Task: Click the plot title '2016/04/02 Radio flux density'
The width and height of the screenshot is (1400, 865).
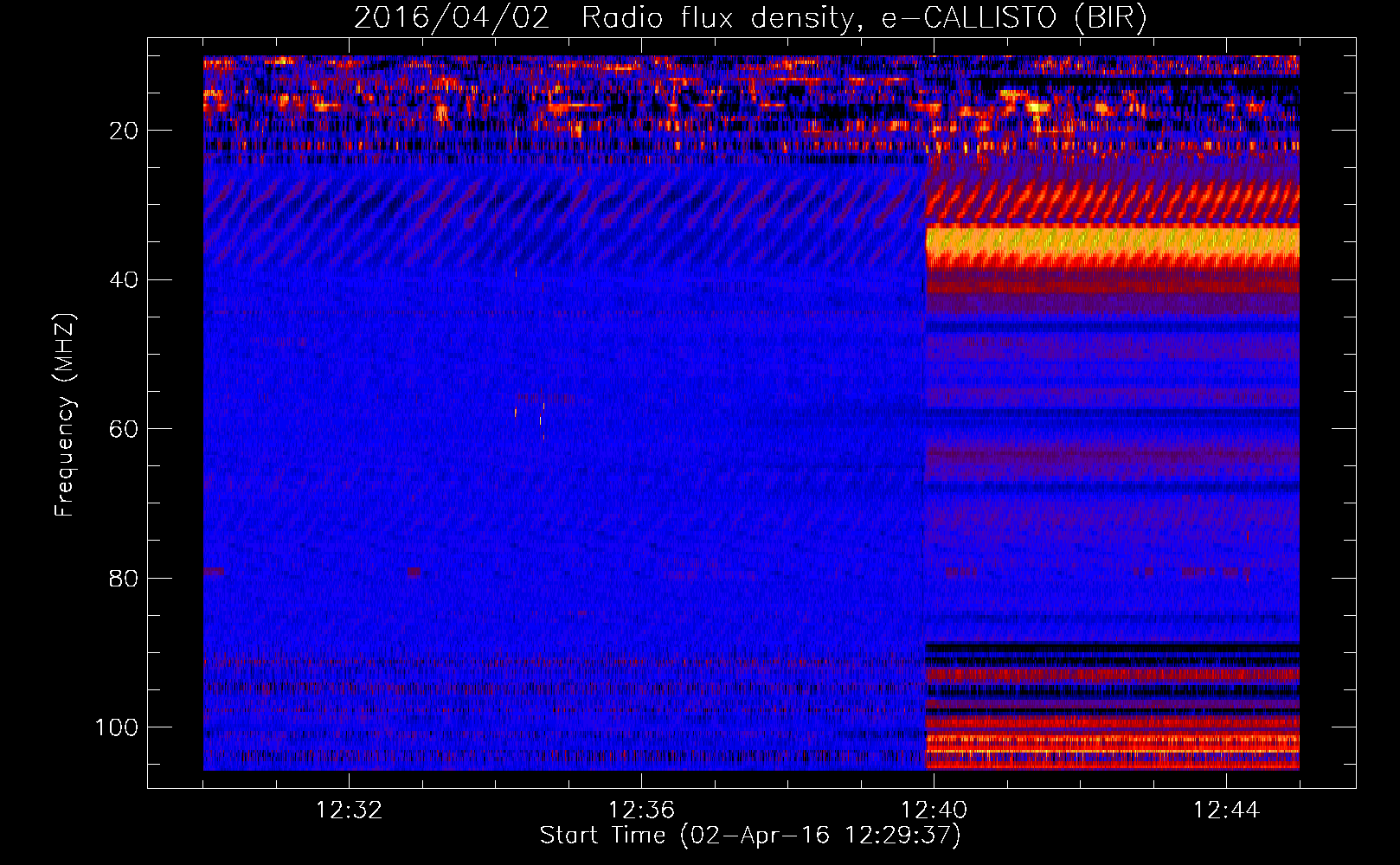Action: pos(750,18)
